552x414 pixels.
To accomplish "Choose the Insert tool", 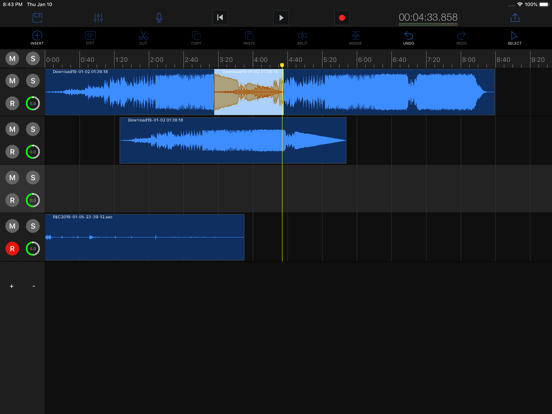I will (x=37, y=38).
